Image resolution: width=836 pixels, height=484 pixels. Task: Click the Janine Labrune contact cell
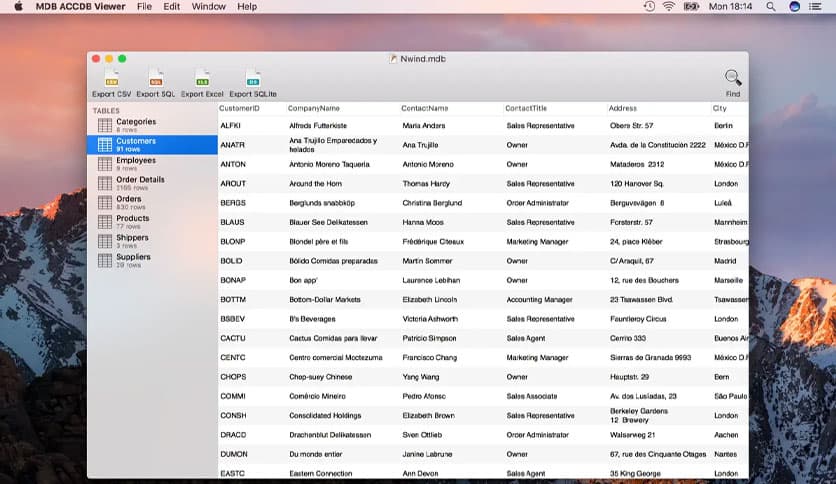click(428, 454)
